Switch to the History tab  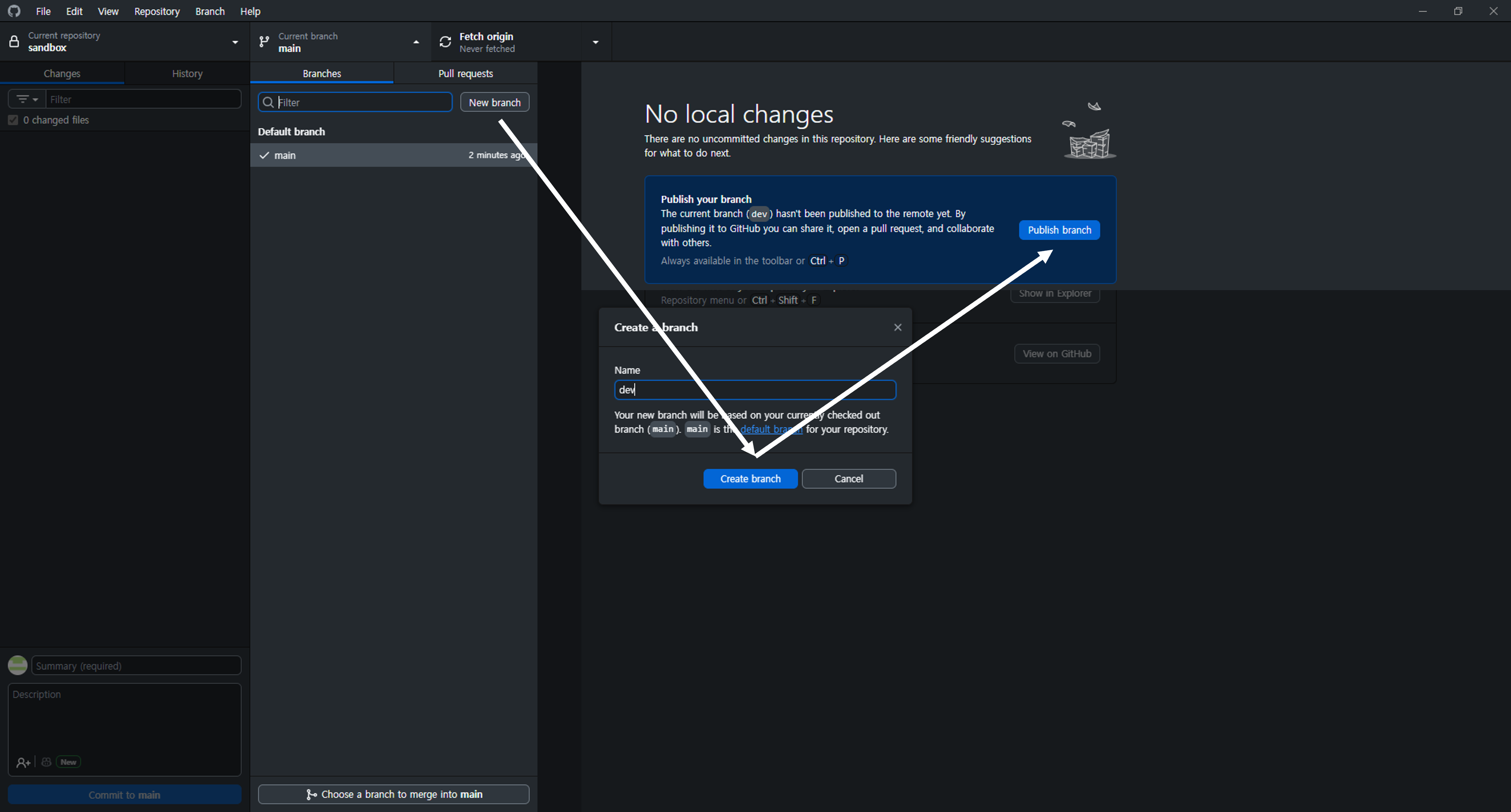(x=187, y=73)
